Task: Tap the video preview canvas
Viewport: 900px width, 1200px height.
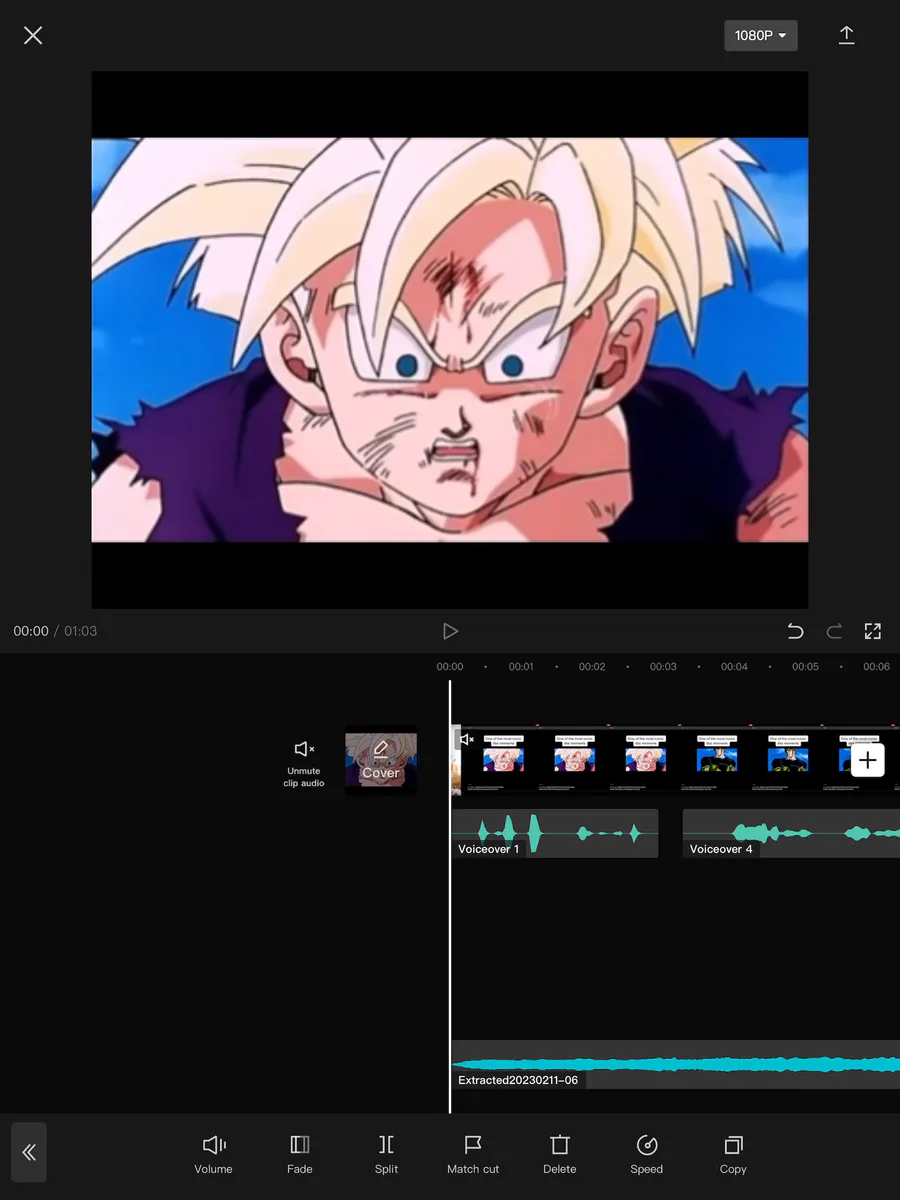Action: pyautogui.click(x=450, y=340)
